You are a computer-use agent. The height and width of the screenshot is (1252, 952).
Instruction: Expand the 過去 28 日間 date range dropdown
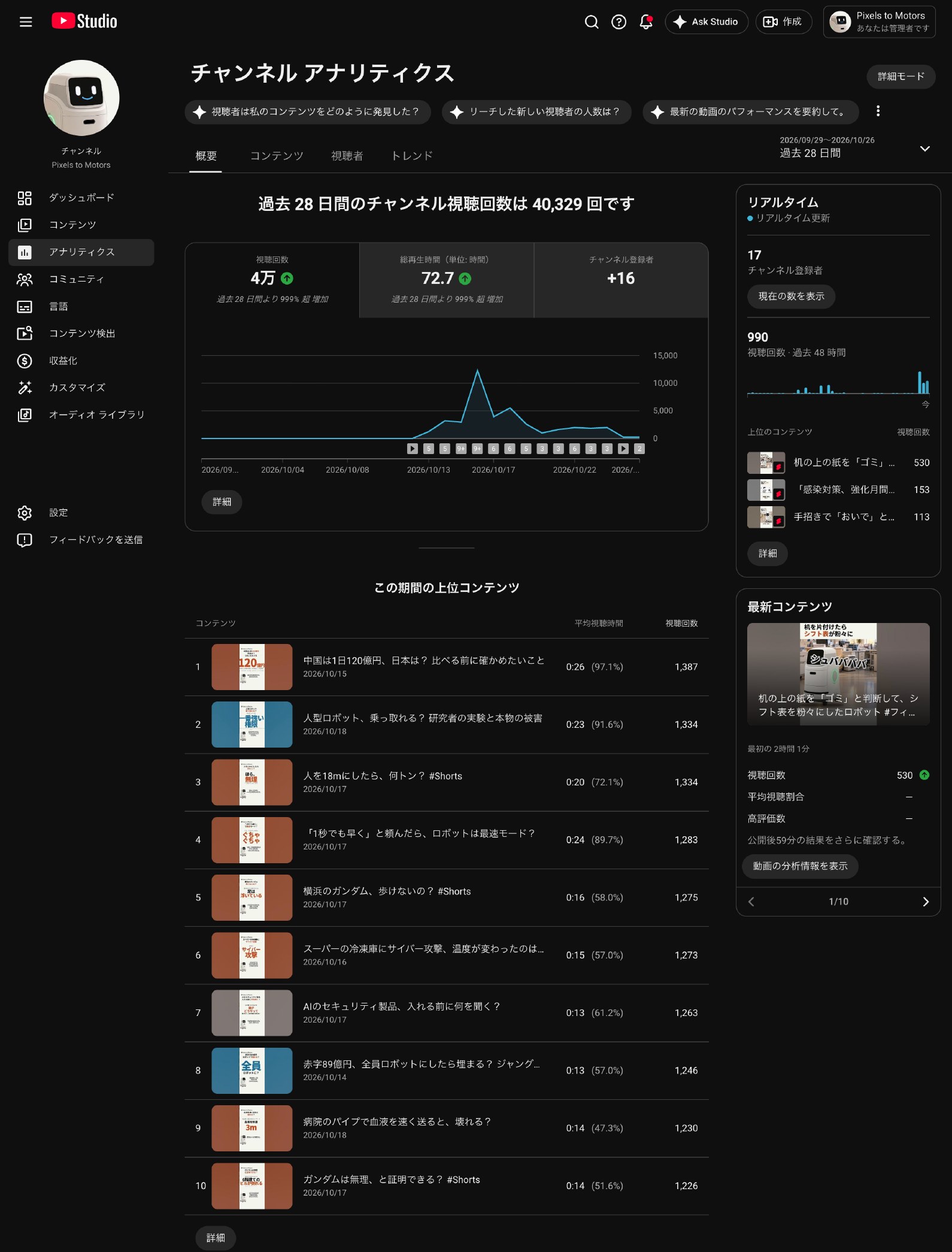coord(856,147)
